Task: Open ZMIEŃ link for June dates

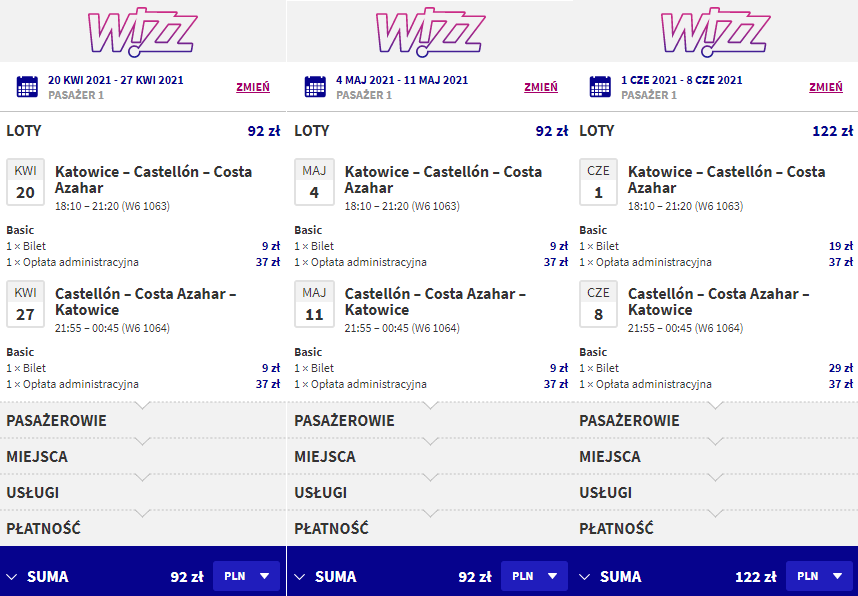Action: tap(826, 87)
